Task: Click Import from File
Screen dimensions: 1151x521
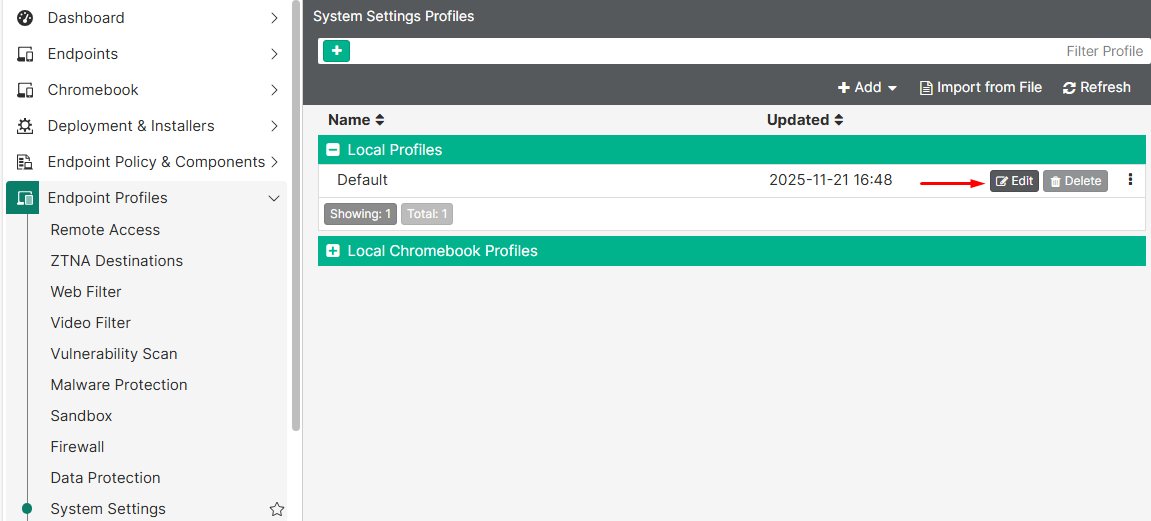Action: (981, 87)
